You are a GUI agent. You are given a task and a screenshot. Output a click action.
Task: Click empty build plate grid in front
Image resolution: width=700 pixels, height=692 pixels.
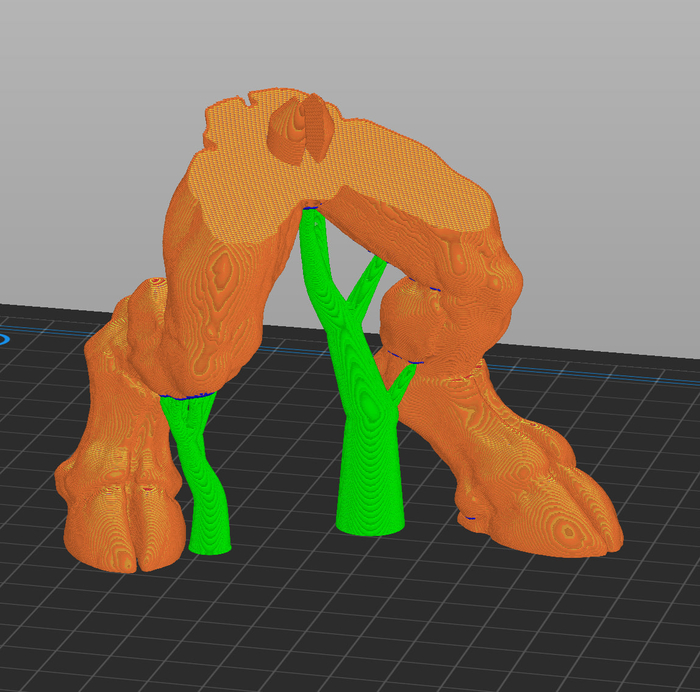[350, 620]
